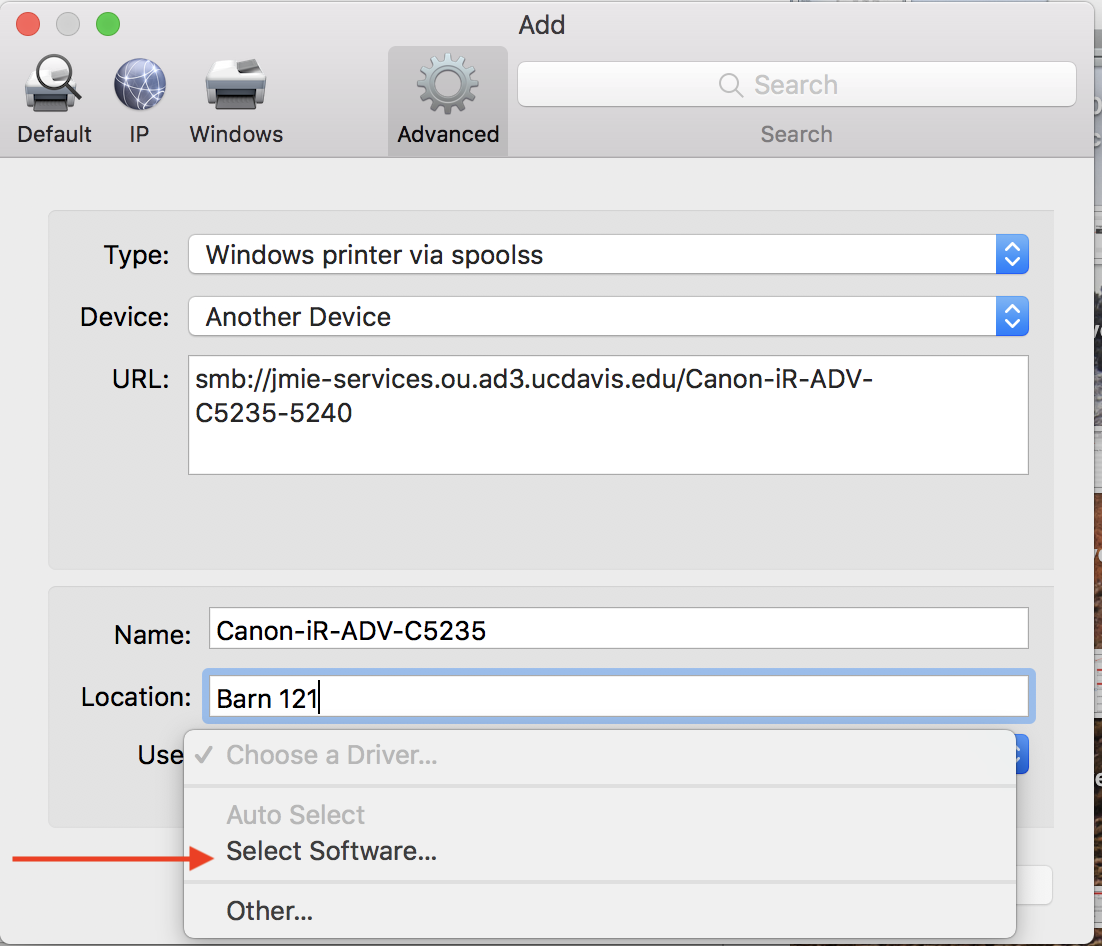
Task: Click the 'URL:' label text
Action: coord(141,380)
